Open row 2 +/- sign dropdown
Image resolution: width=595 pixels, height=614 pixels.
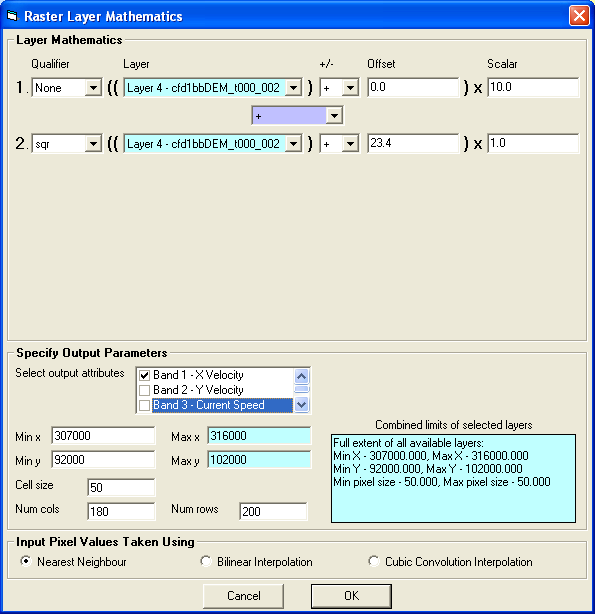pyautogui.click(x=350, y=144)
